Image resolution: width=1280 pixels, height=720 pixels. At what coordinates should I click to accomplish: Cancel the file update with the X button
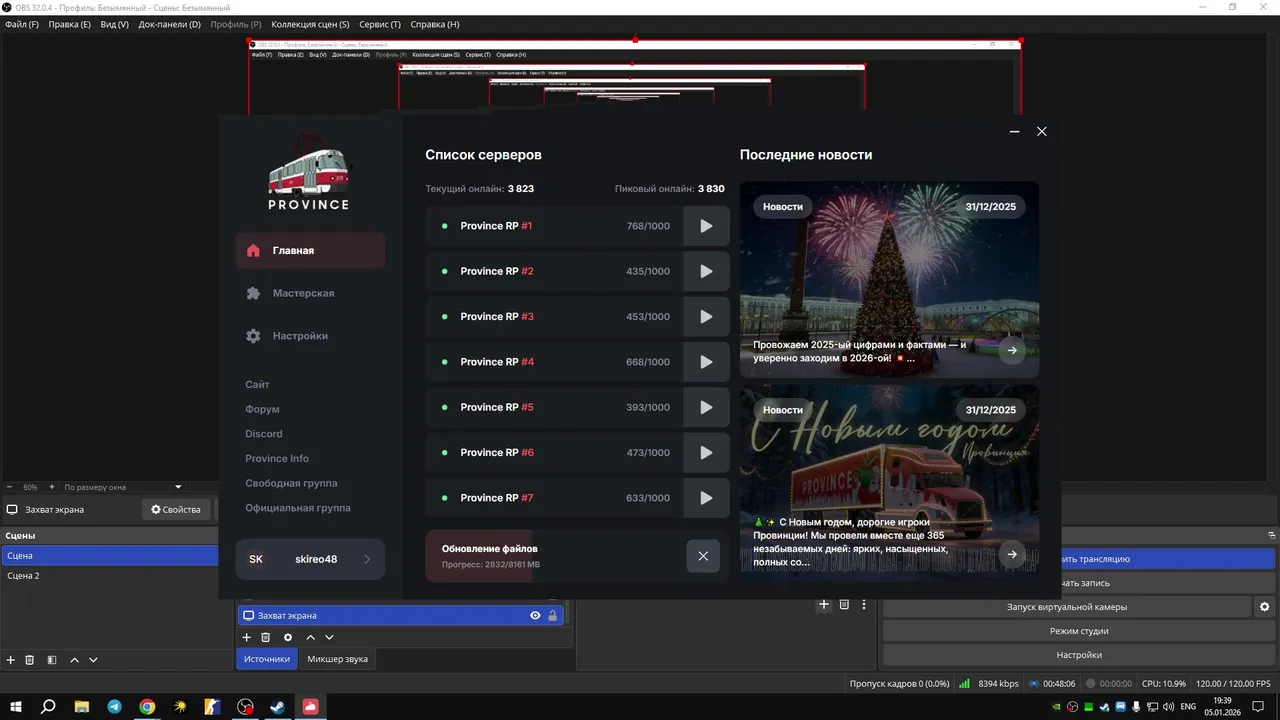coord(703,556)
